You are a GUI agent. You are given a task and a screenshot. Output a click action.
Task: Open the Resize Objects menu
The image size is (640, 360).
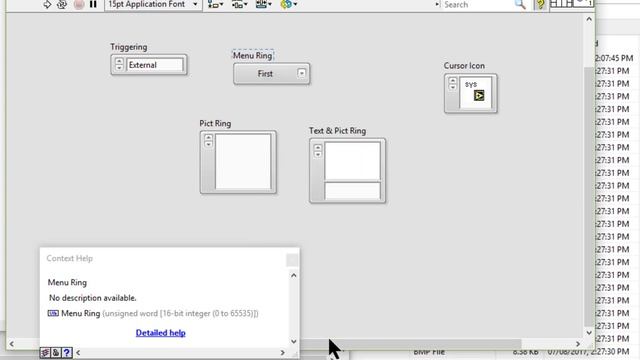(x=263, y=4)
